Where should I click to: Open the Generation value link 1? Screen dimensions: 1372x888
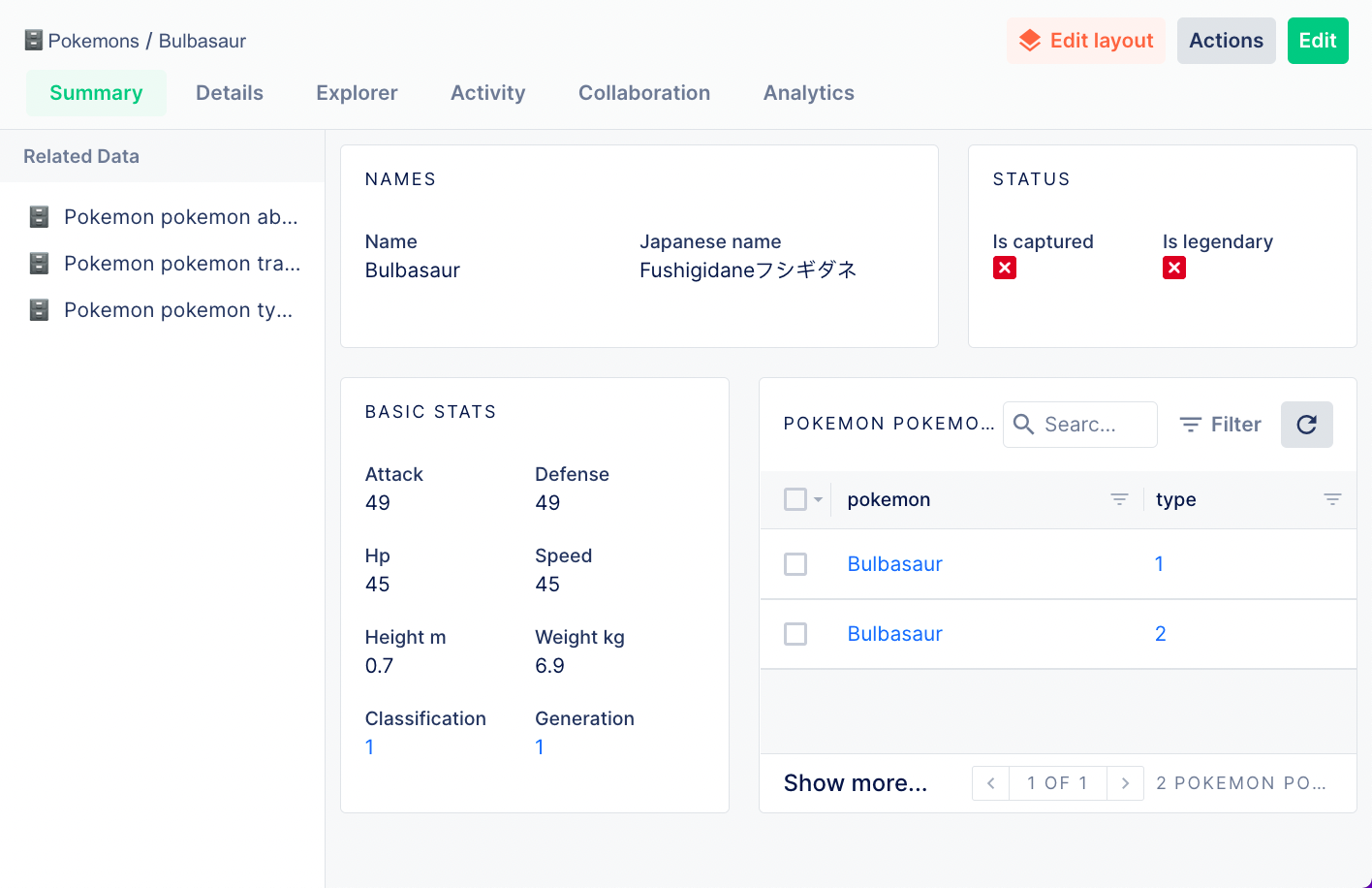coord(540,747)
